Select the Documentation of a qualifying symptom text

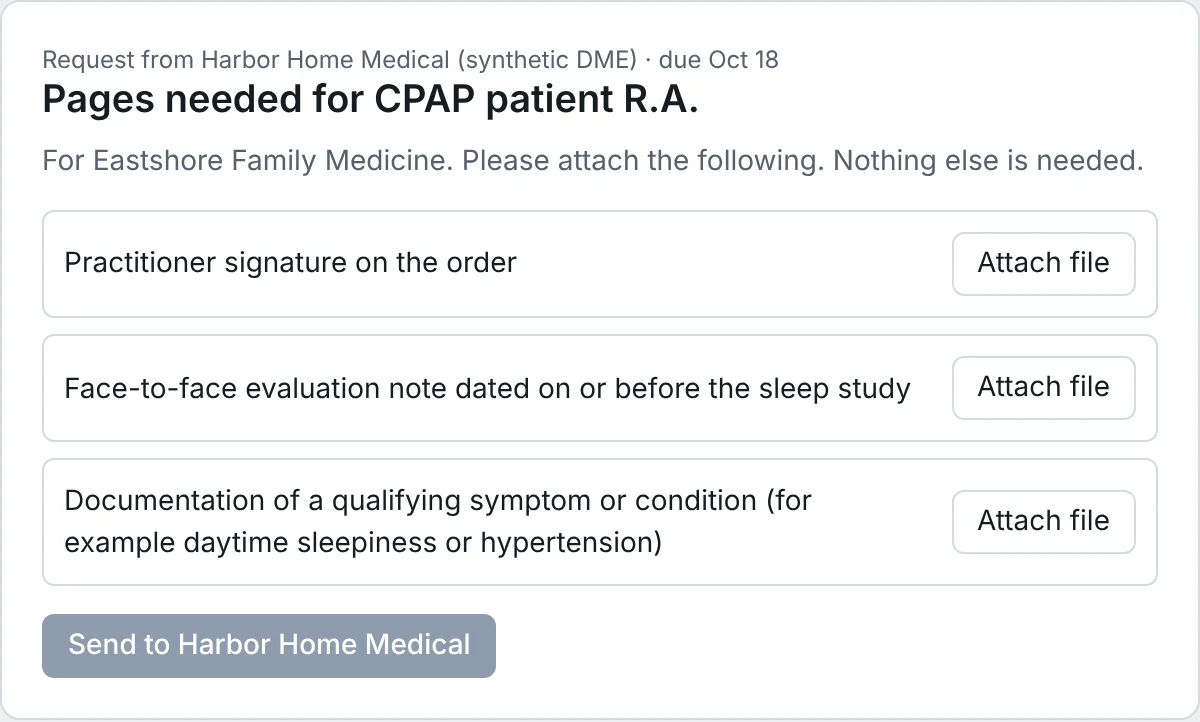(x=438, y=521)
